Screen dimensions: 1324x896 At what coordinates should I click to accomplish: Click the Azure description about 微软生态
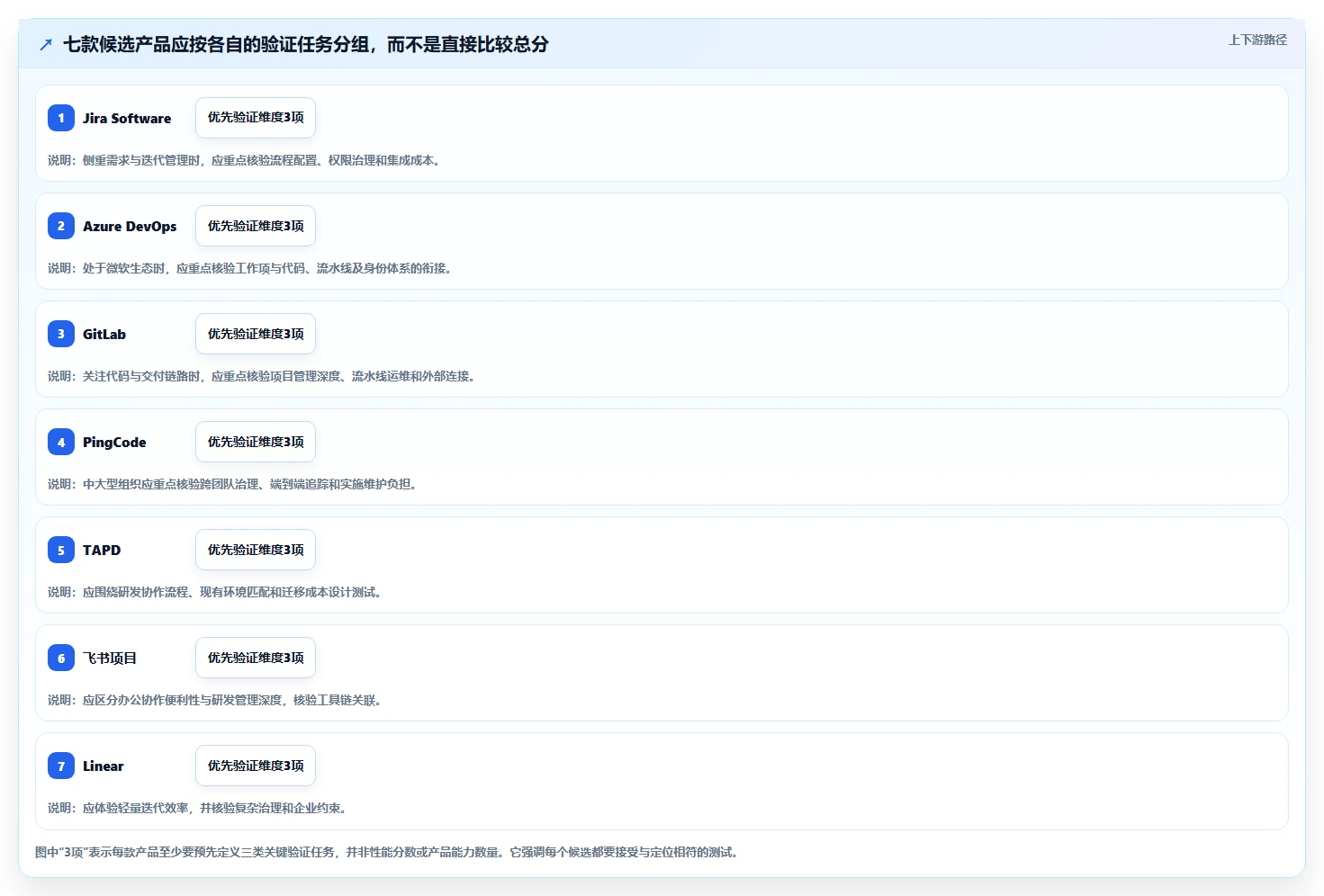249,268
